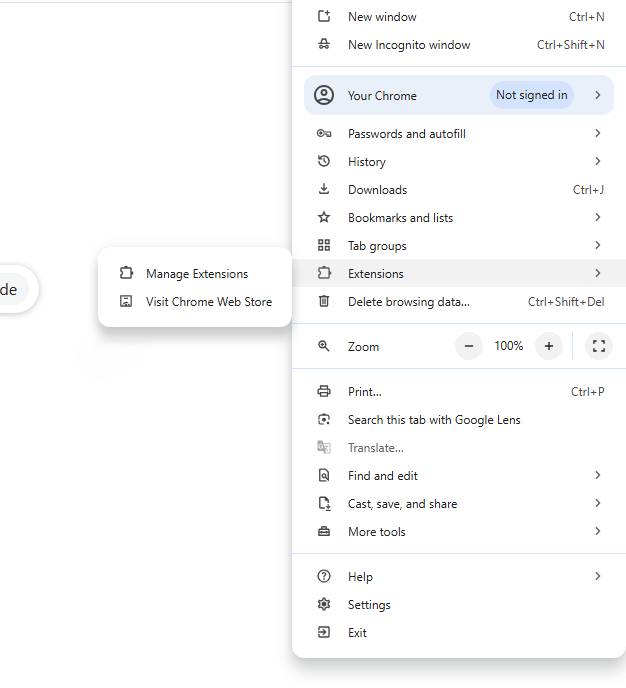Open Visit Chrome Web Store entry

click(195, 301)
